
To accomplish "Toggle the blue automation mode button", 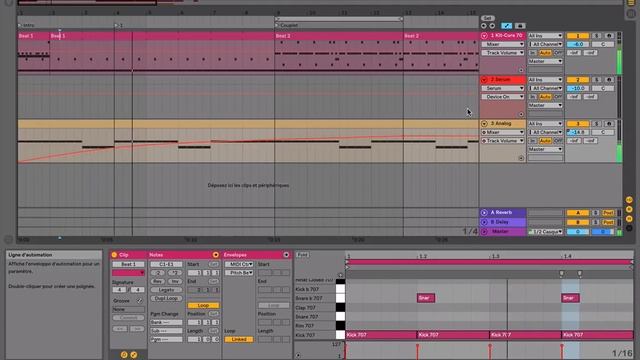I will coord(507,26).
